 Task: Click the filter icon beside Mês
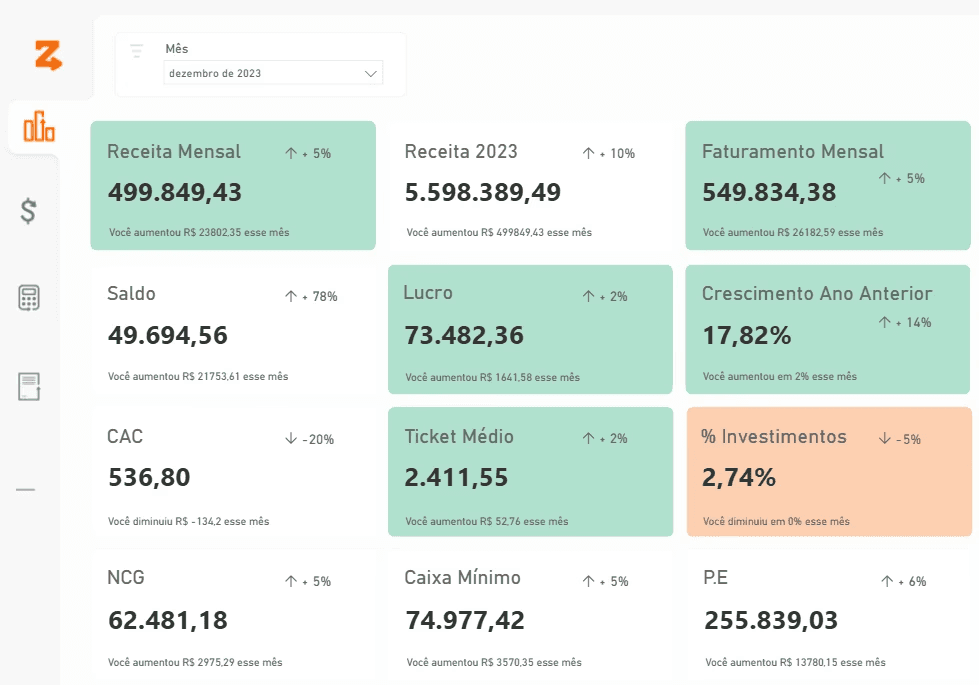tap(136, 51)
